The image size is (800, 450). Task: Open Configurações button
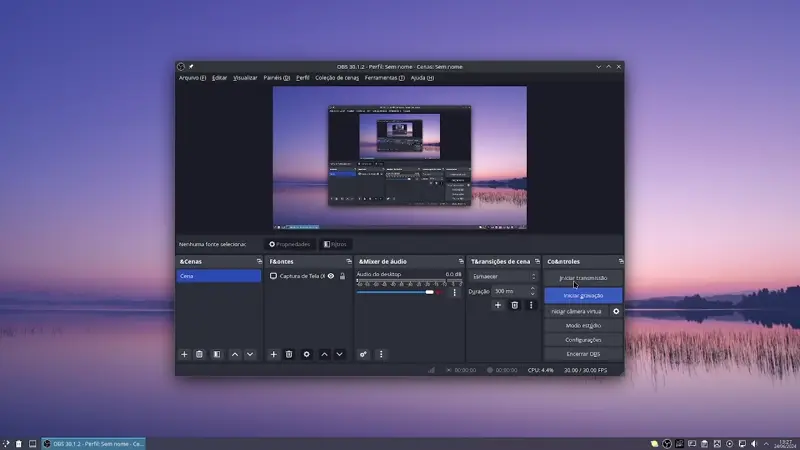583,340
